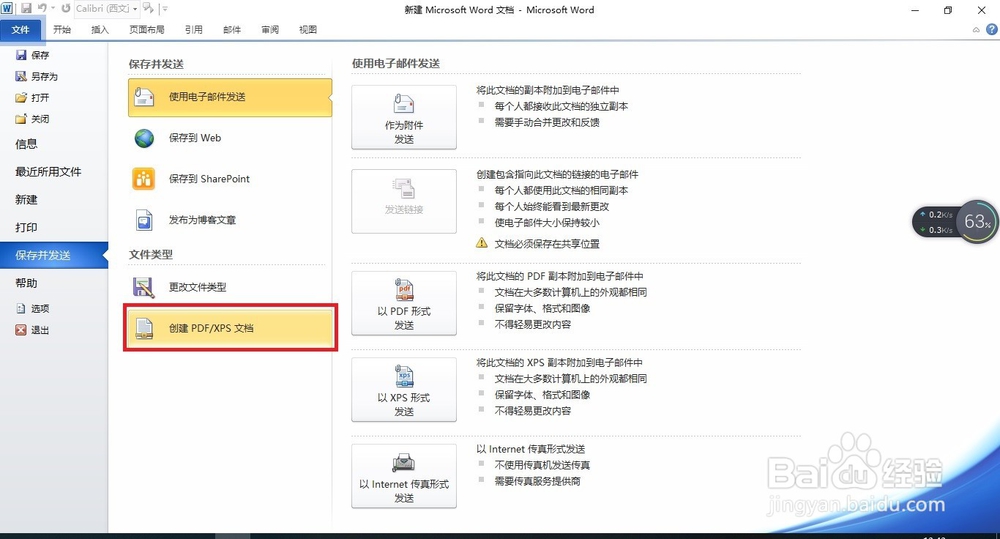Click the Word application icon in title bar
This screenshot has height=539, width=1000.
pos(7,8)
